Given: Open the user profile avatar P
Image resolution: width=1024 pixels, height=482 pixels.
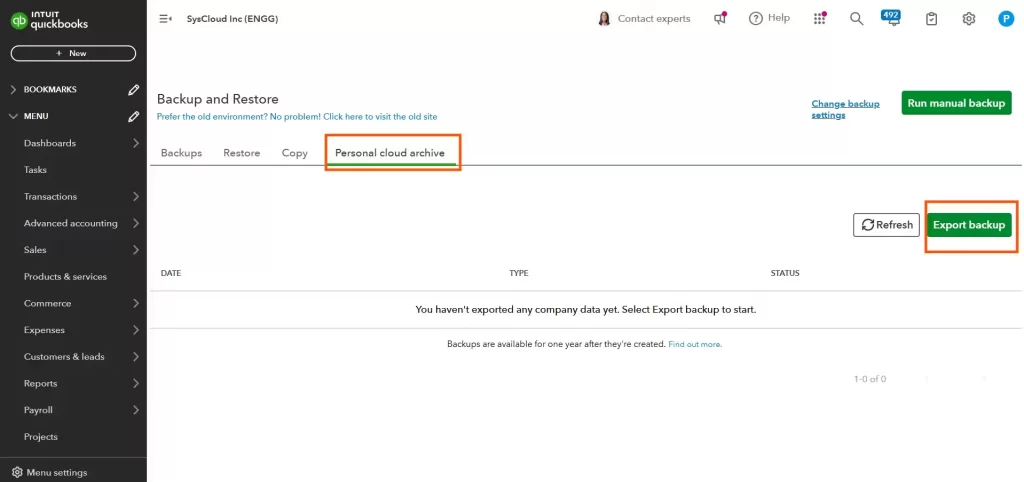Looking at the screenshot, I should pyautogui.click(x=1006, y=19).
